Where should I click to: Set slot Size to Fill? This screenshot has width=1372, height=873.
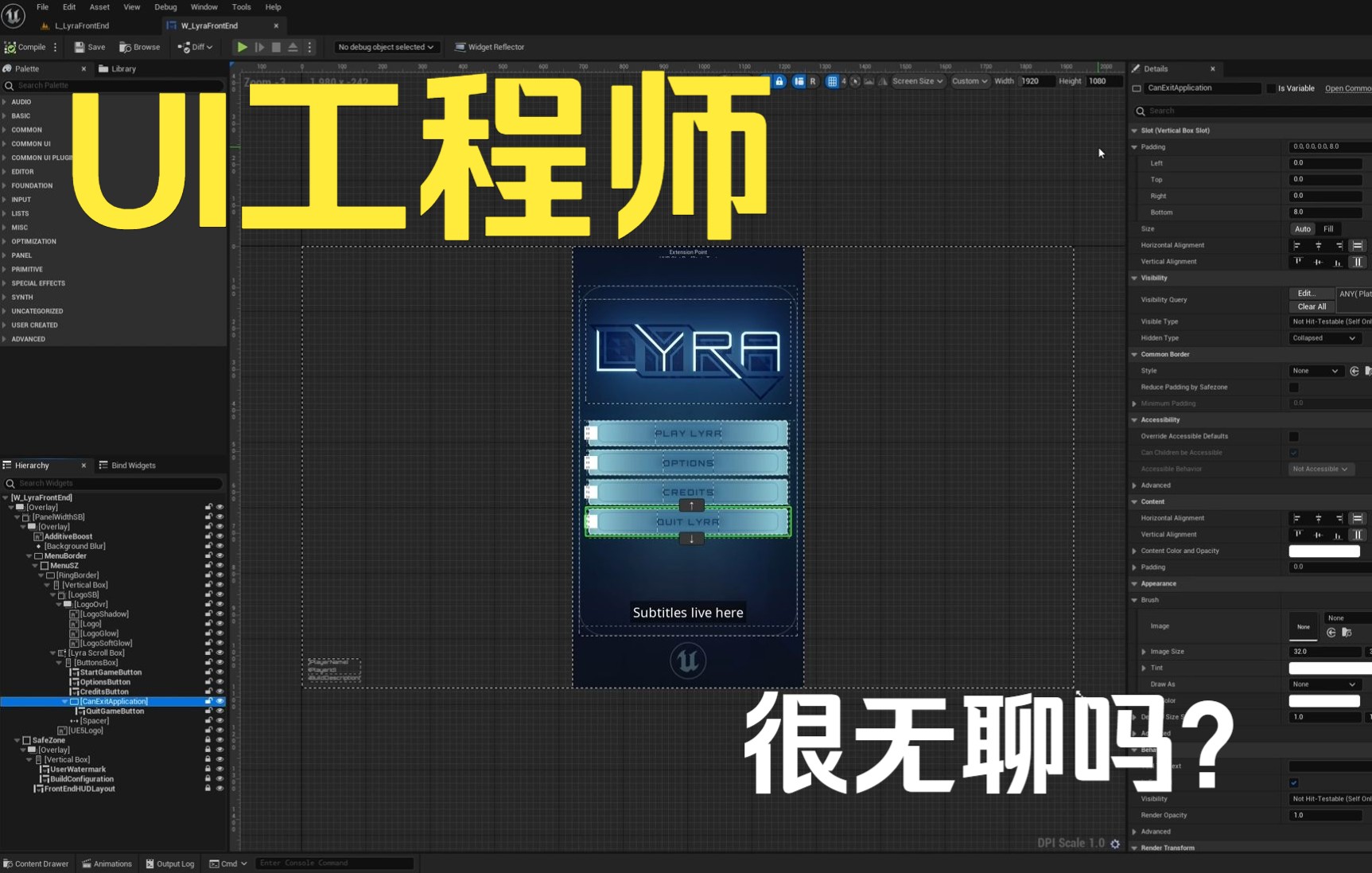point(1328,229)
